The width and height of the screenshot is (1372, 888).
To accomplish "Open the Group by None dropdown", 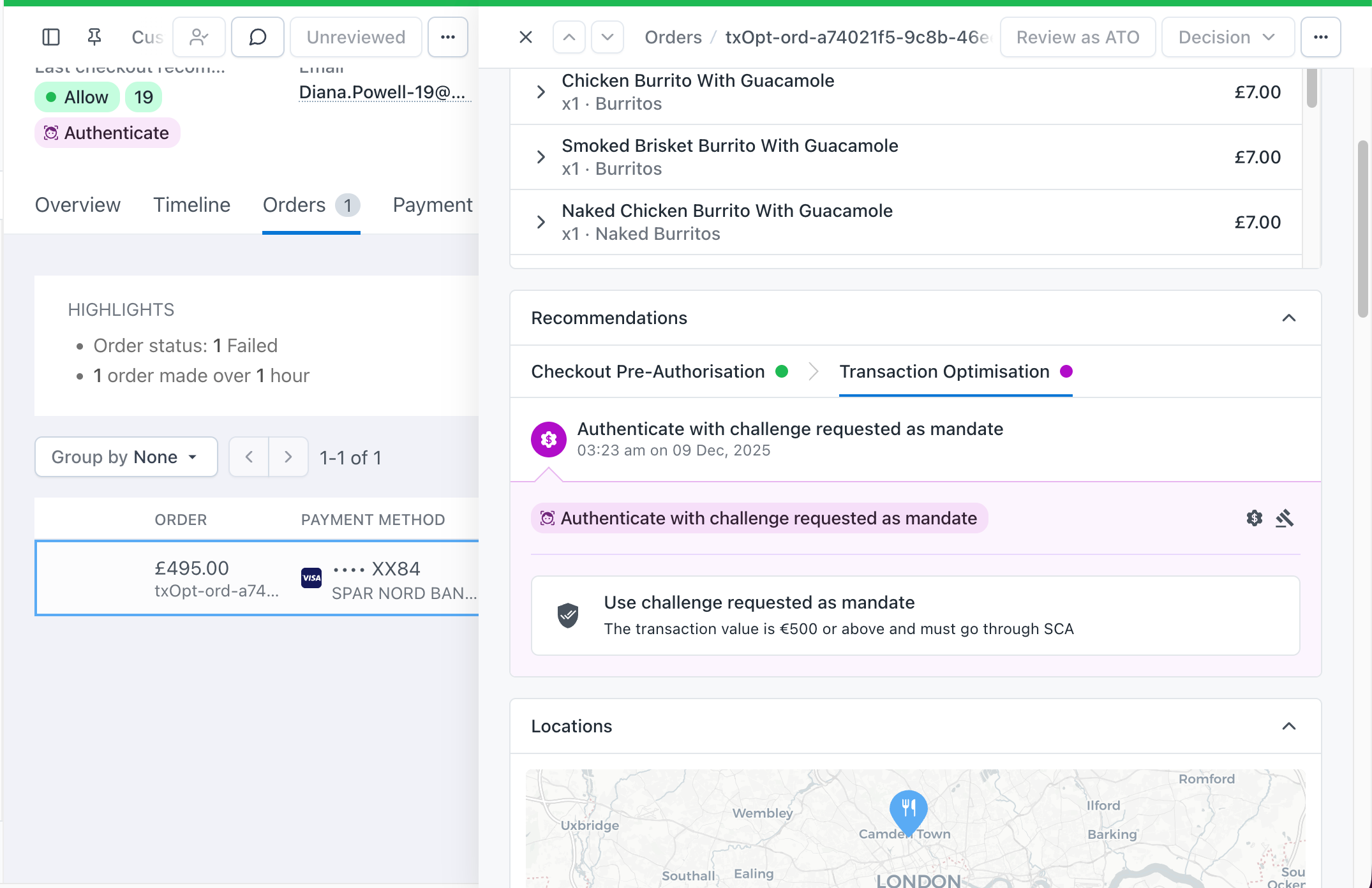I will 126,457.
